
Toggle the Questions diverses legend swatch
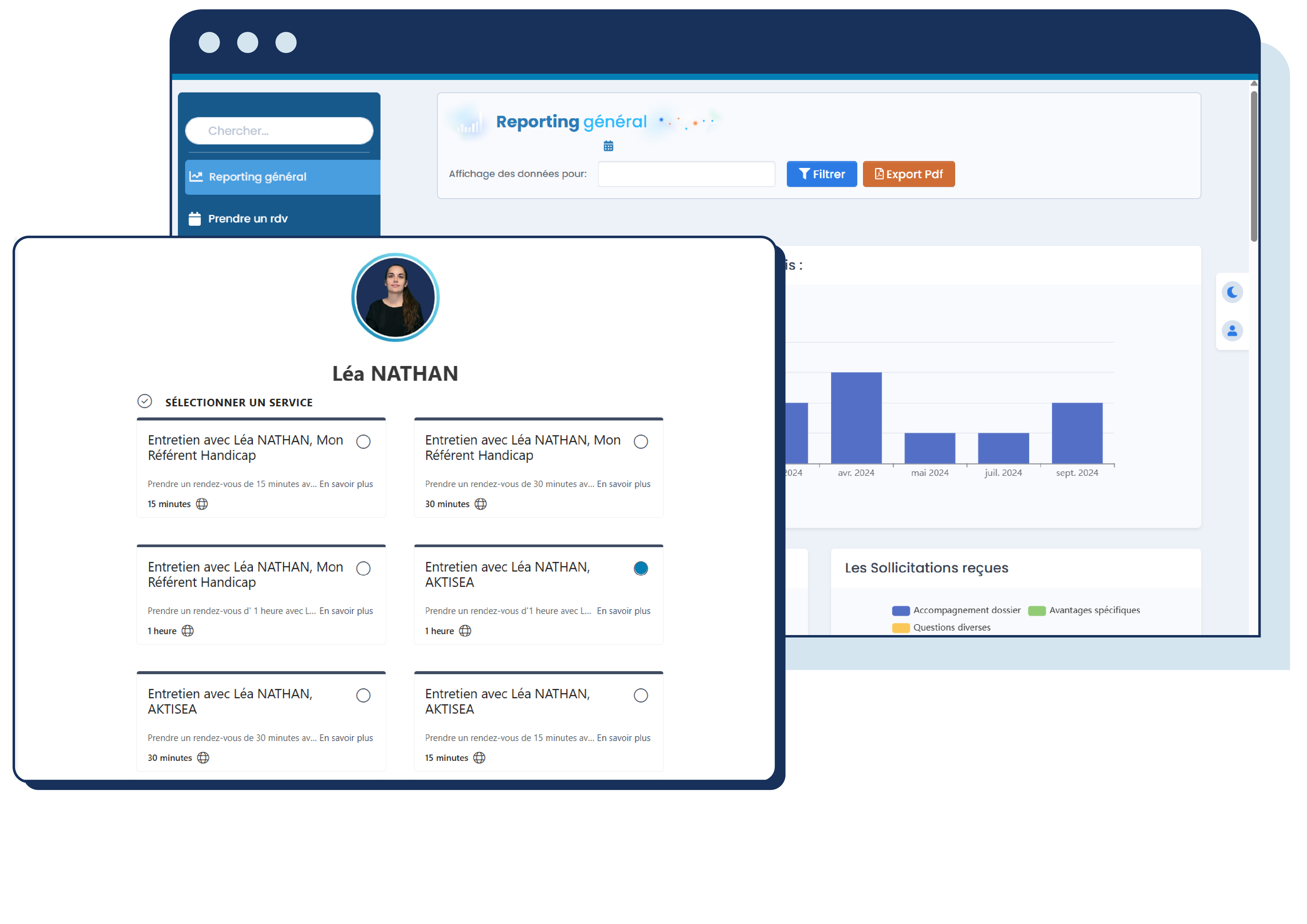tap(901, 628)
